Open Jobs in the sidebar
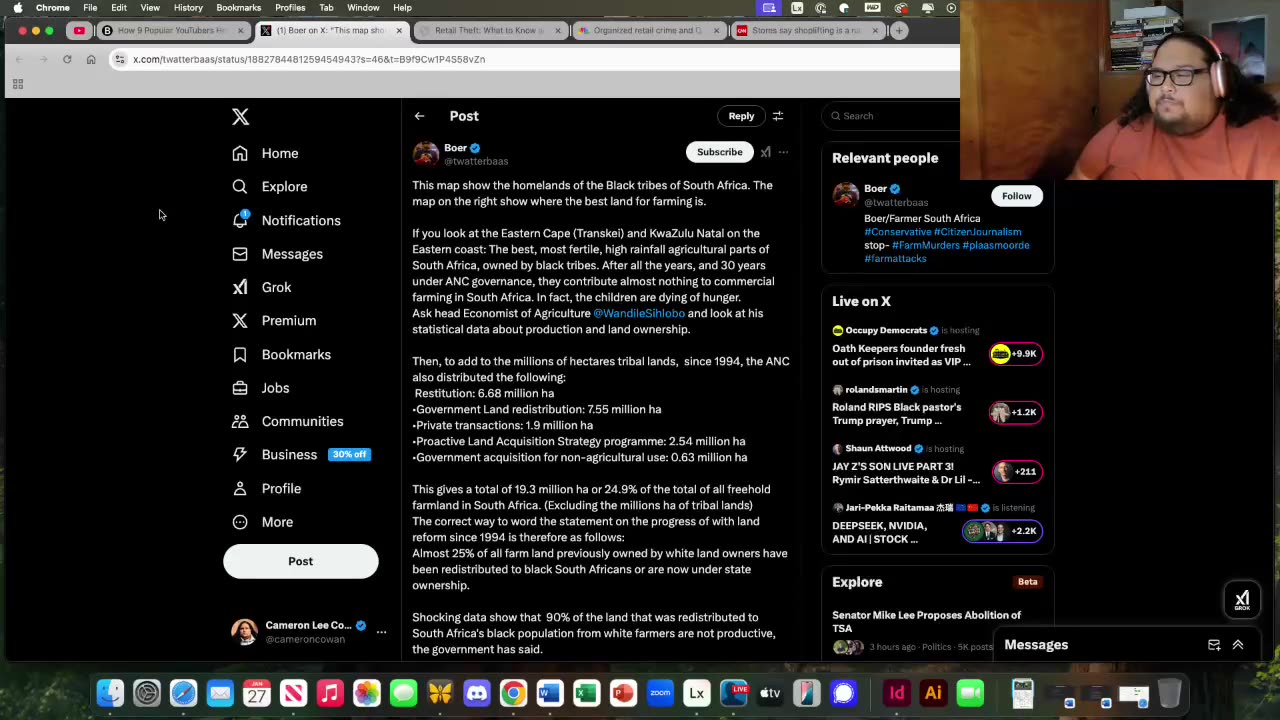 (x=261, y=388)
